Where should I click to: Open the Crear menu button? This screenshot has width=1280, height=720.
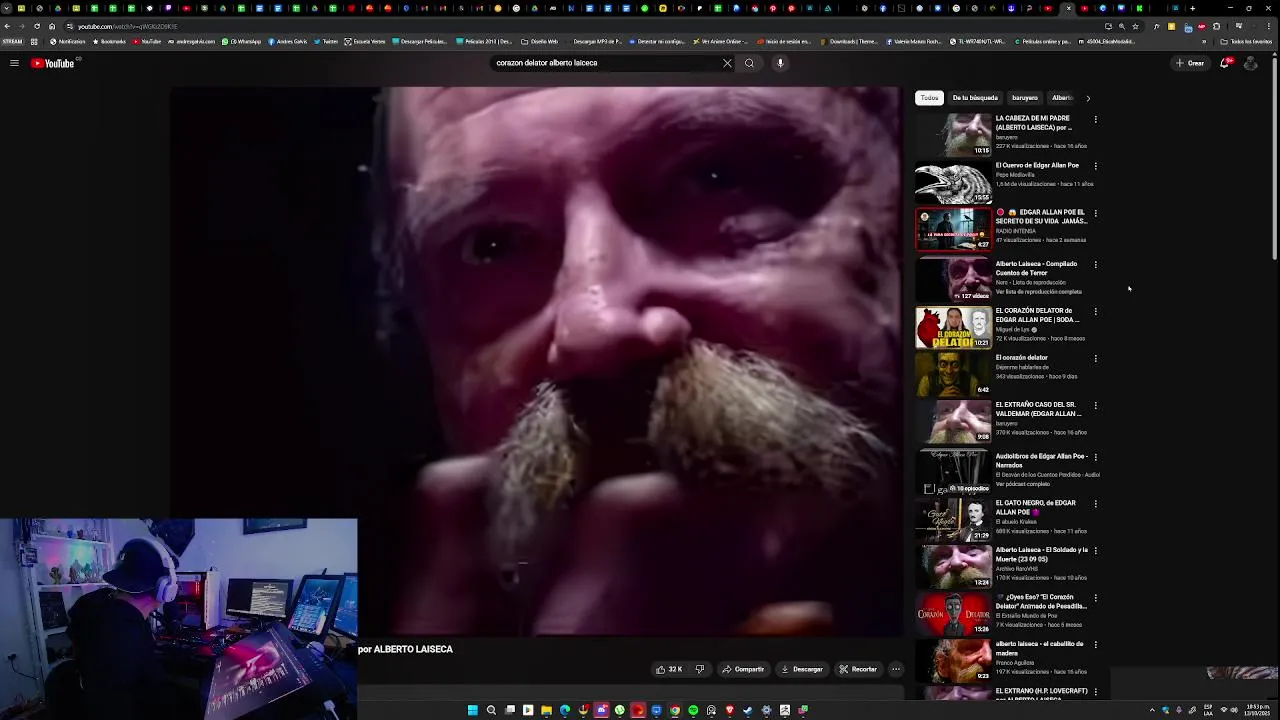click(x=1190, y=63)
